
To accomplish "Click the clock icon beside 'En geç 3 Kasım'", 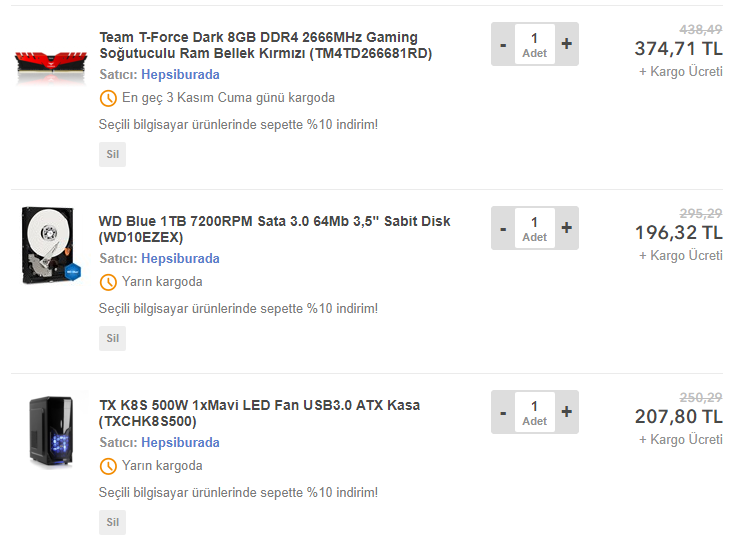I will point(108,98).
